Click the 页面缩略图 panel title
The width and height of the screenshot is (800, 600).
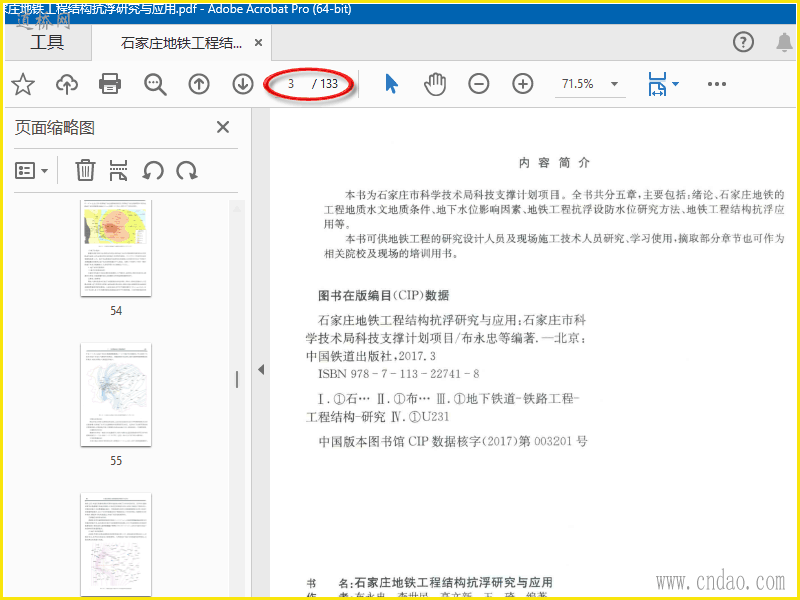(55, 128)
